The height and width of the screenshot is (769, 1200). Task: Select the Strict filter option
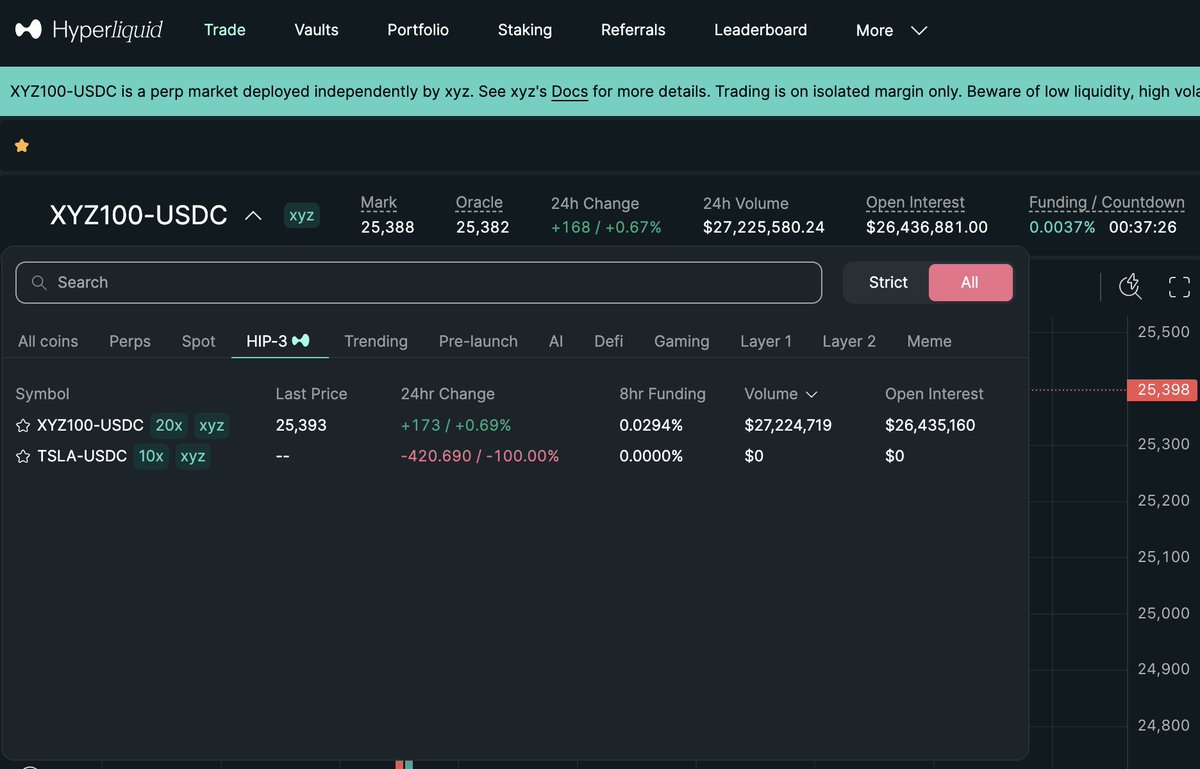pos(888,283)
